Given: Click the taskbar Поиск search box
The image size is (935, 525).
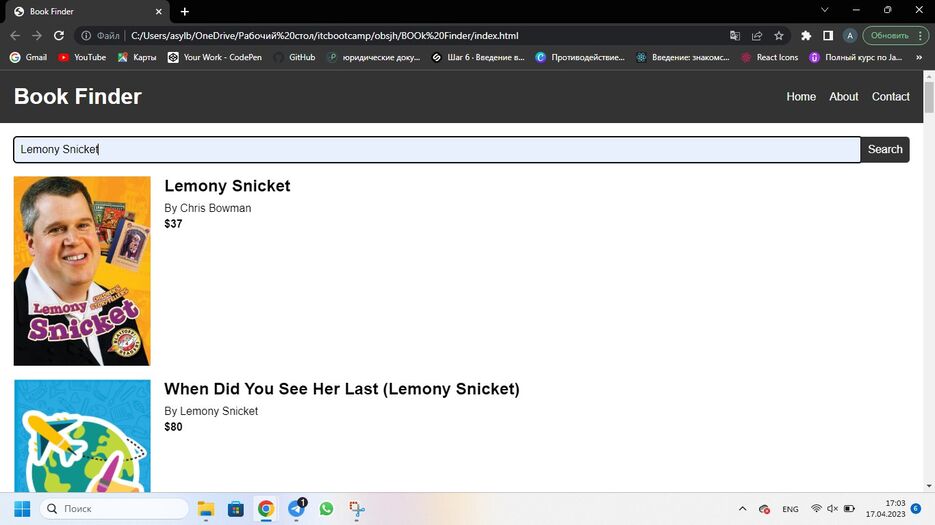Looking at the screenshot, I should (x=114, y=509).
